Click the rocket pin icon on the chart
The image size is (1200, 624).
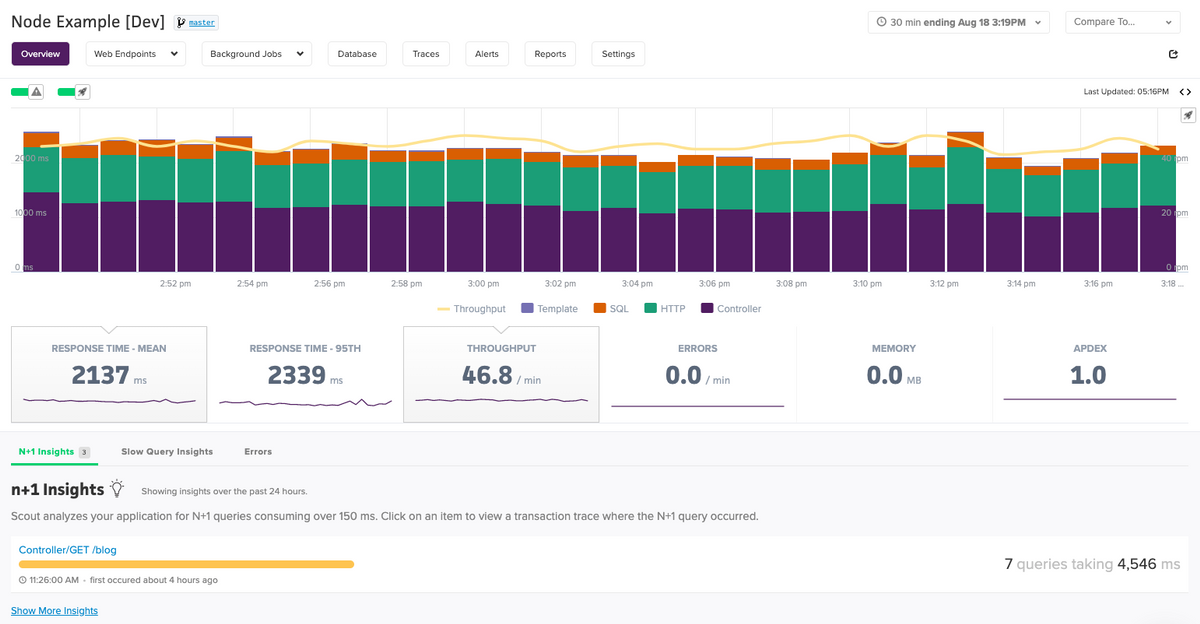click(x=1188, y=114)
